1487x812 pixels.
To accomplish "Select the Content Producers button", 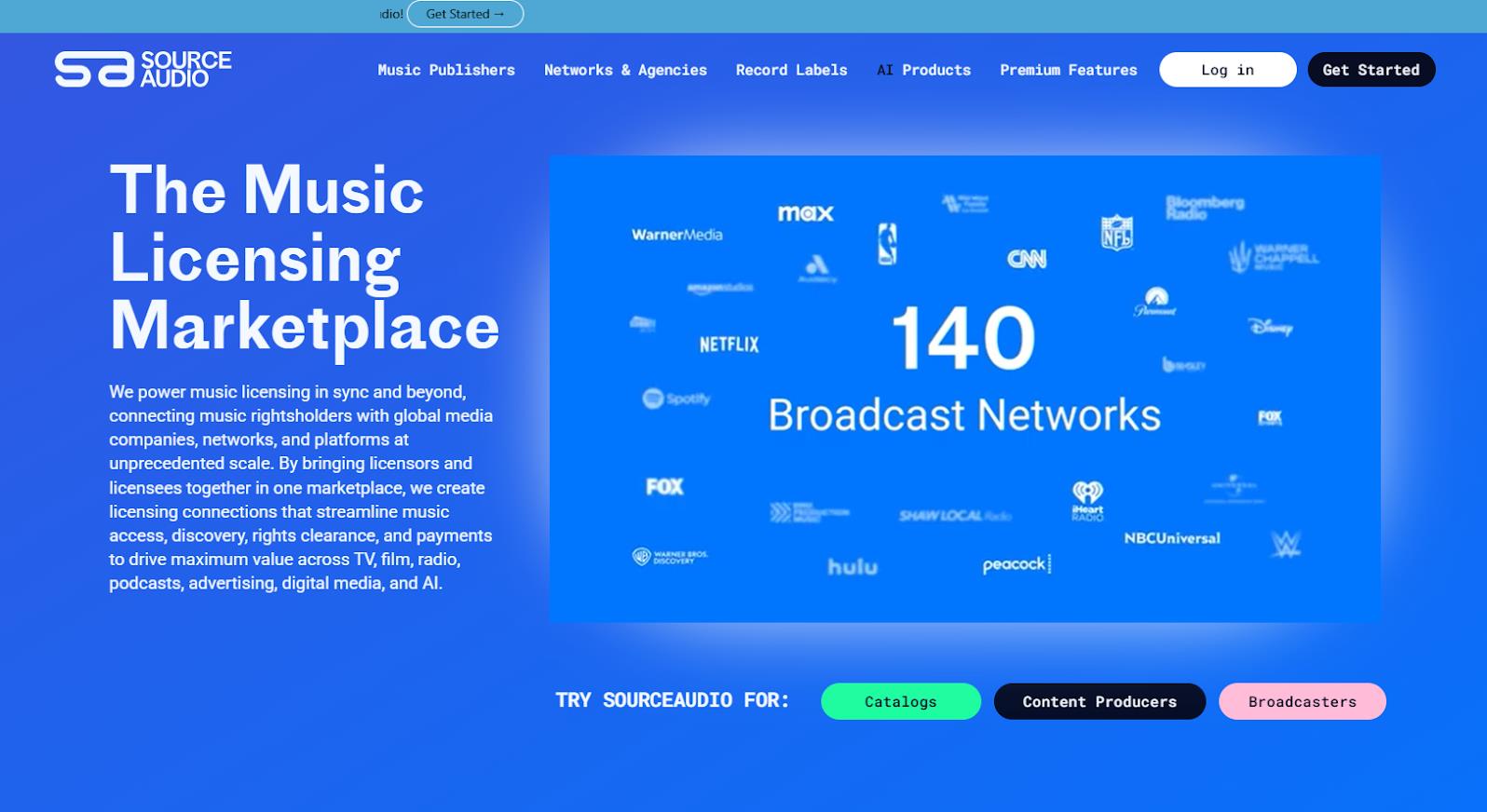I will pos(1099,701).
